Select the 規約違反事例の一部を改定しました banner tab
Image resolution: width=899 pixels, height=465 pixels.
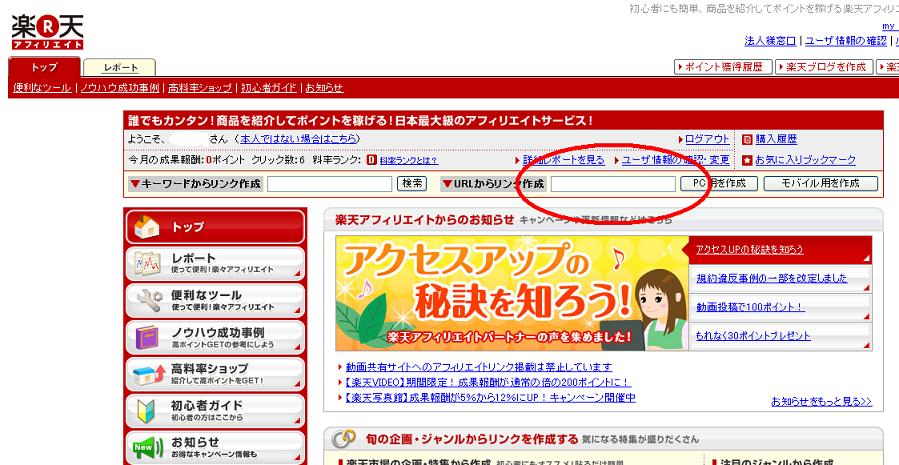pyautogui.click(x=780, y=278)
